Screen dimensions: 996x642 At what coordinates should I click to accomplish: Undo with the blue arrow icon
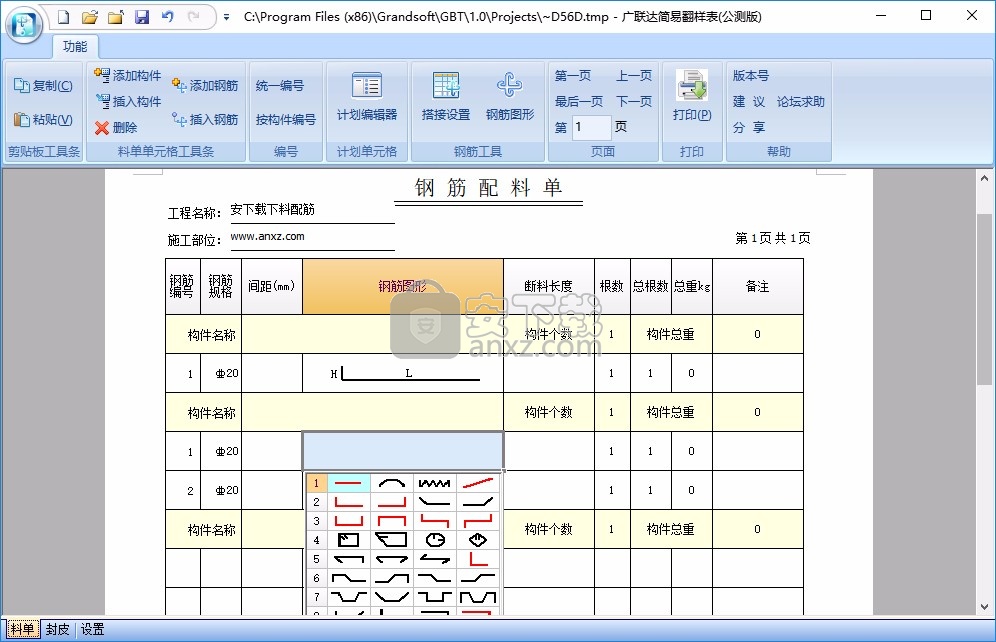coord(168,17)
